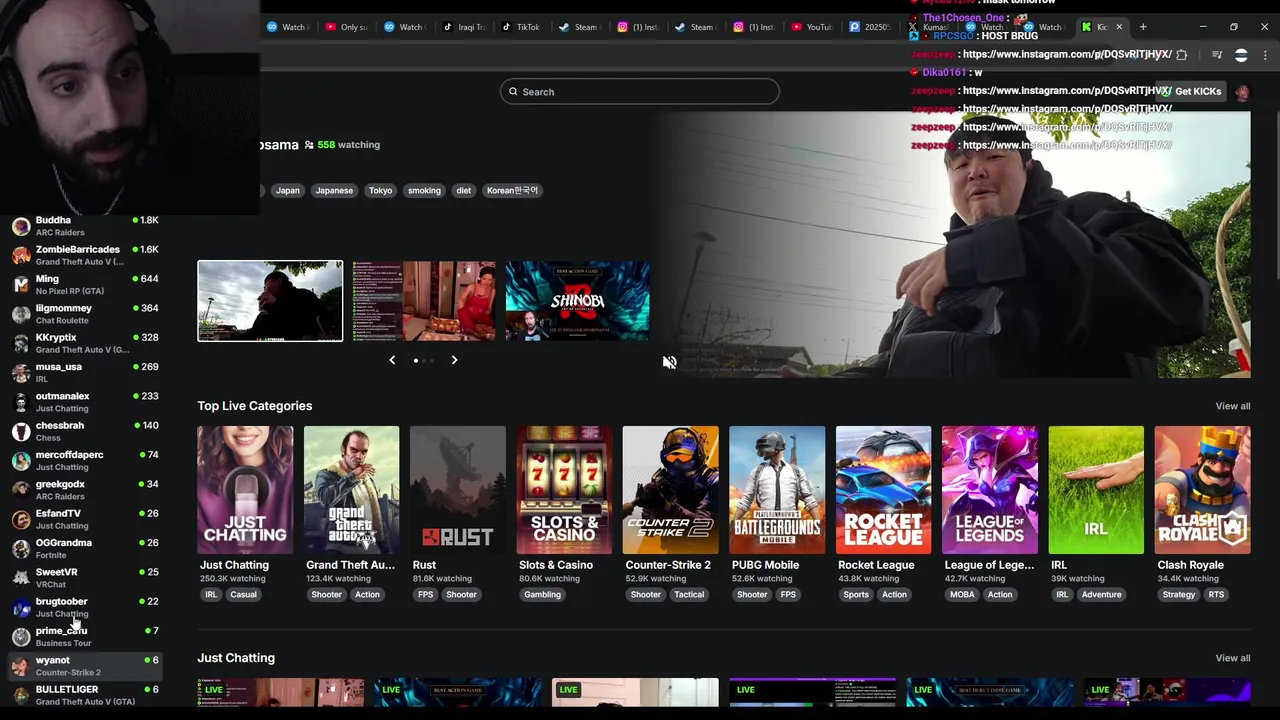The image size is (1280, 720).
Task: Select SweetVR avatar in sidebar
Action: pyautogui.click(x=21, y=578)
